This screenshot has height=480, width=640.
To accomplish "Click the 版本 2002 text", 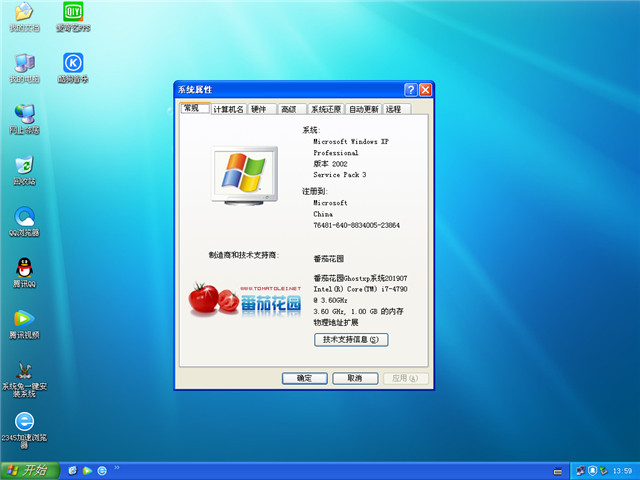I will (x=330, y=164).
